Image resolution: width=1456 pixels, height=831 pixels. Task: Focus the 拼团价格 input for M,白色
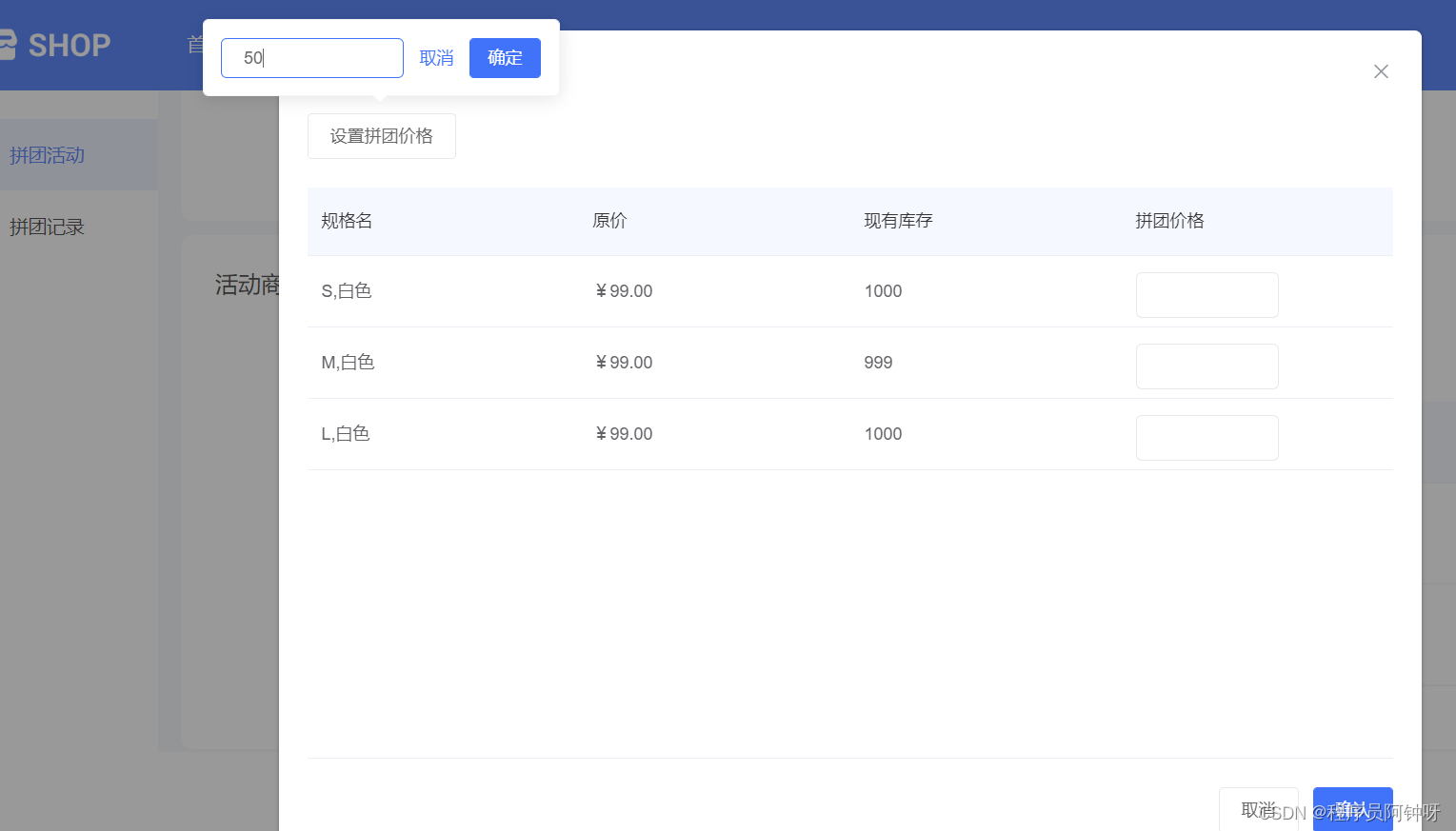[1207, 366]
